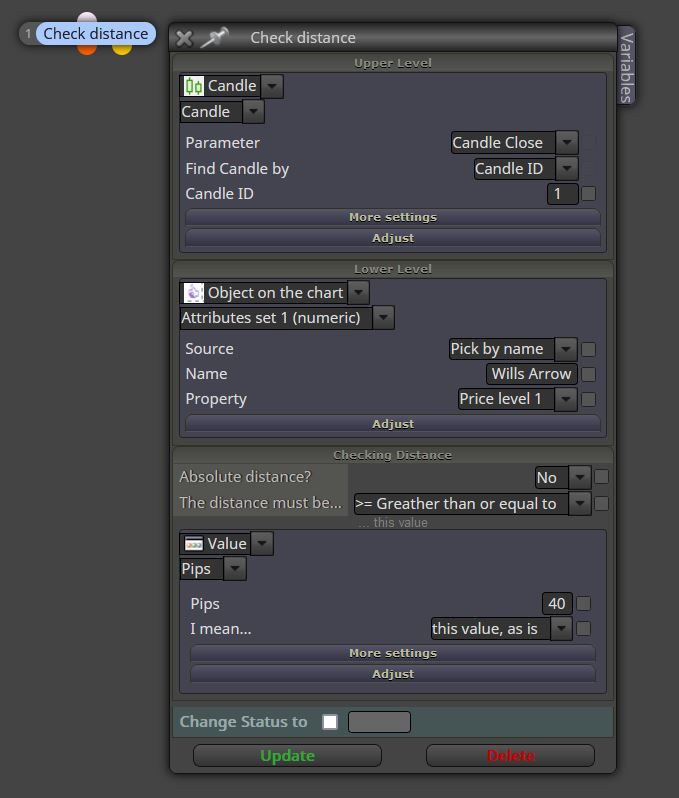
Task: Expand the Pips type dropdown
Action: pos(235,568)
